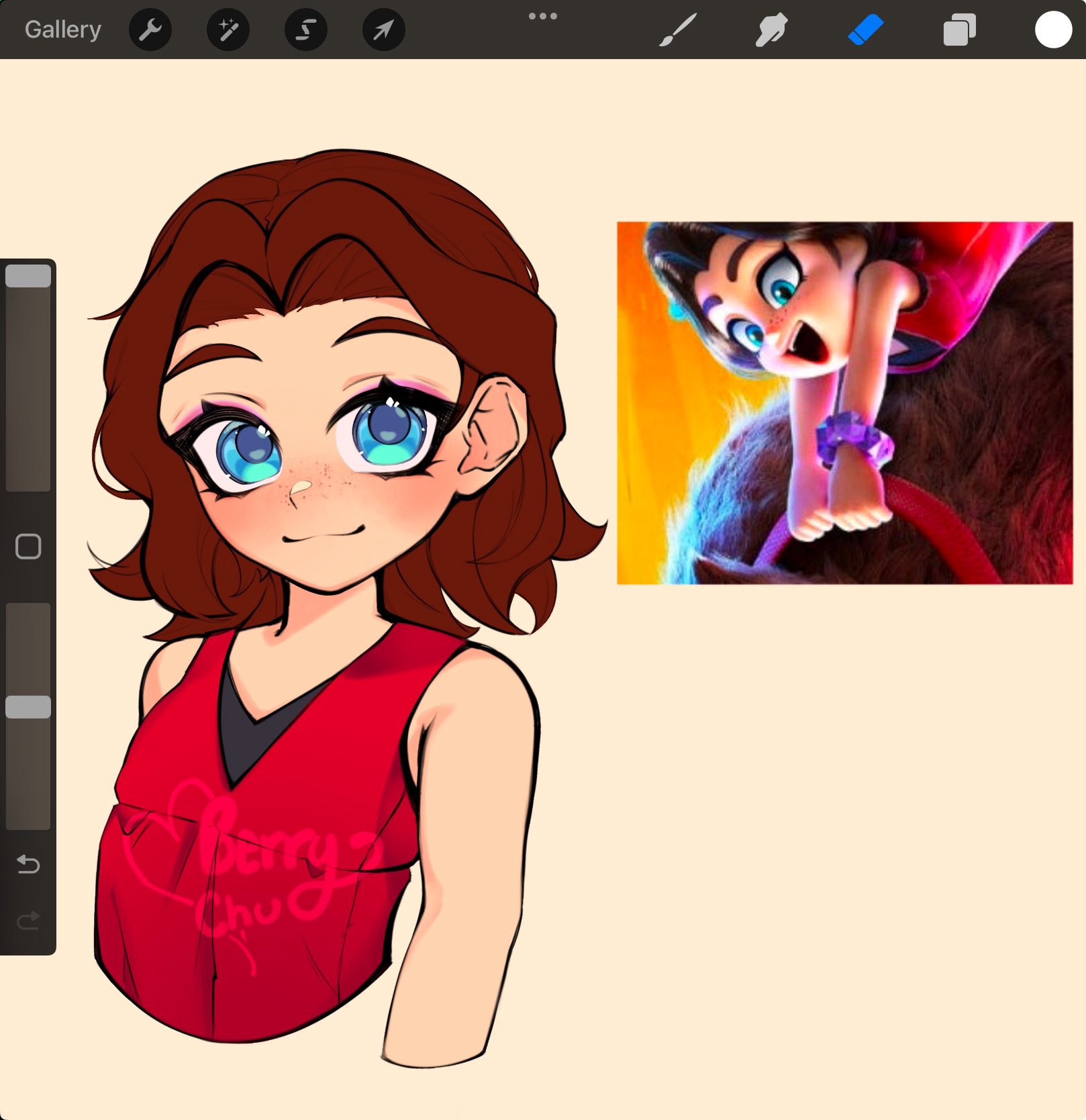Open the Actions wrench menu
This screenshot has height=1120, width=1086.
(x=150, y=30)
